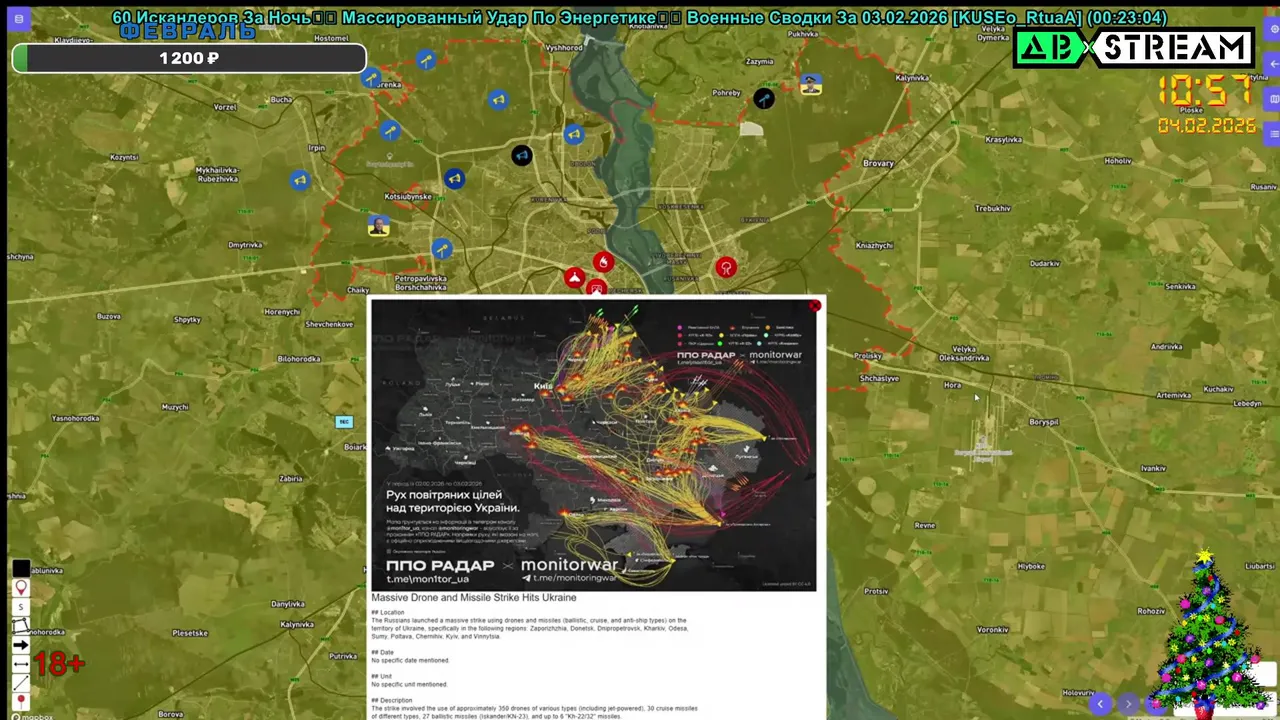Close the strike report popup
This screenshot has height=720, width=1280.
(815, 306)
